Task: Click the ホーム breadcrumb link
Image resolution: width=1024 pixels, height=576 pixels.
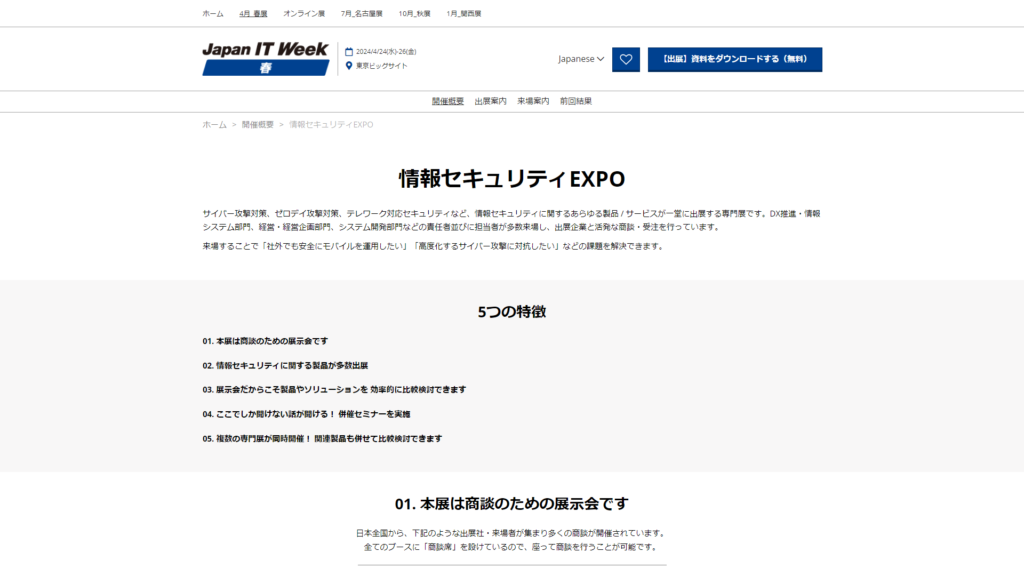Action: (214, 125)
